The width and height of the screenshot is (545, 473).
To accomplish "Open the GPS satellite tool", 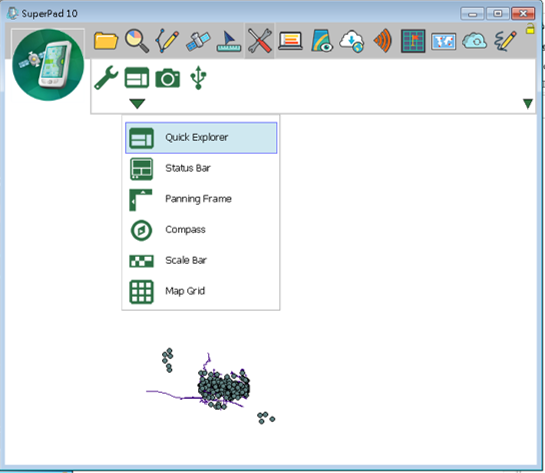I will coord(198,41).
